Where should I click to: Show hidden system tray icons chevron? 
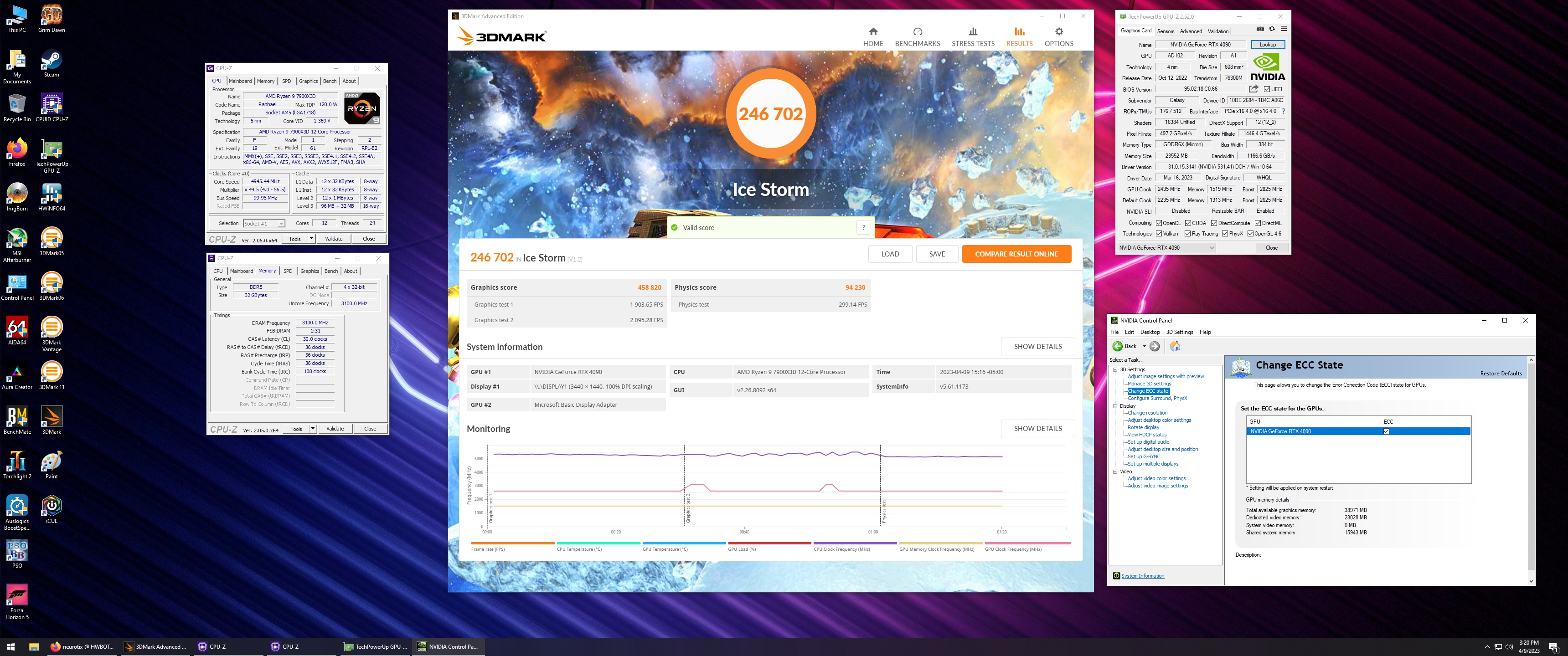pos(1487,647)
